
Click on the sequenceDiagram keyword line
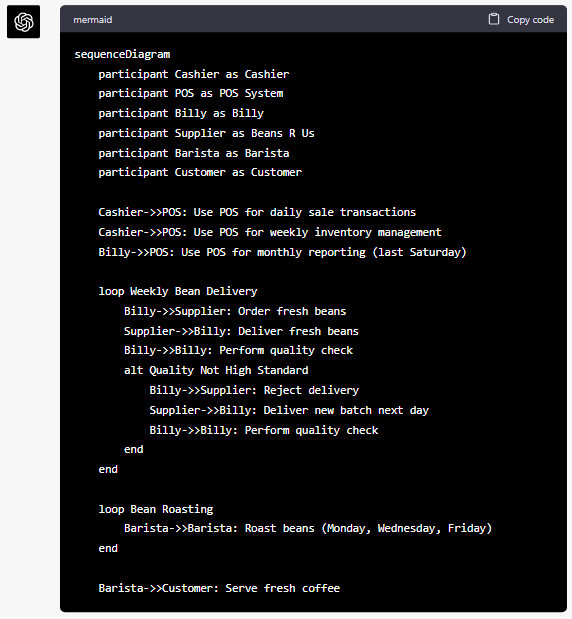pos(122,54)
